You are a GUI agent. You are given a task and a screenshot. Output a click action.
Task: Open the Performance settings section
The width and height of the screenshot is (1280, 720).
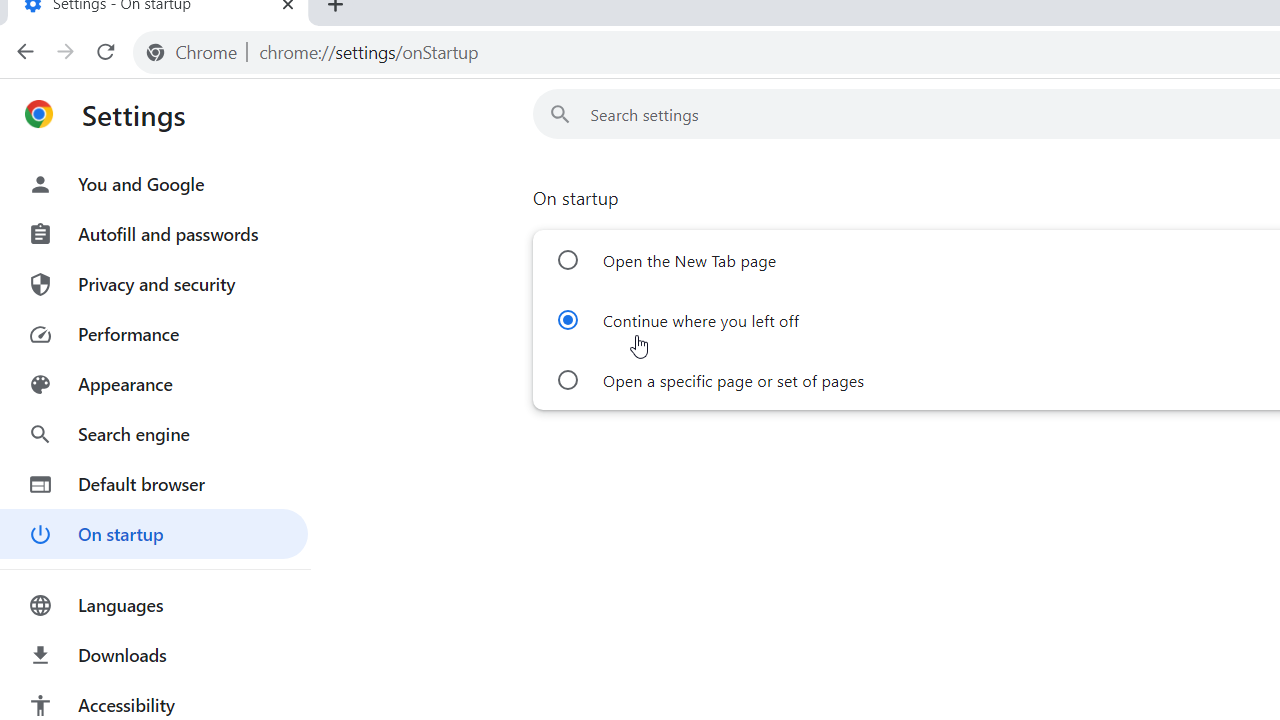(154, 334)
